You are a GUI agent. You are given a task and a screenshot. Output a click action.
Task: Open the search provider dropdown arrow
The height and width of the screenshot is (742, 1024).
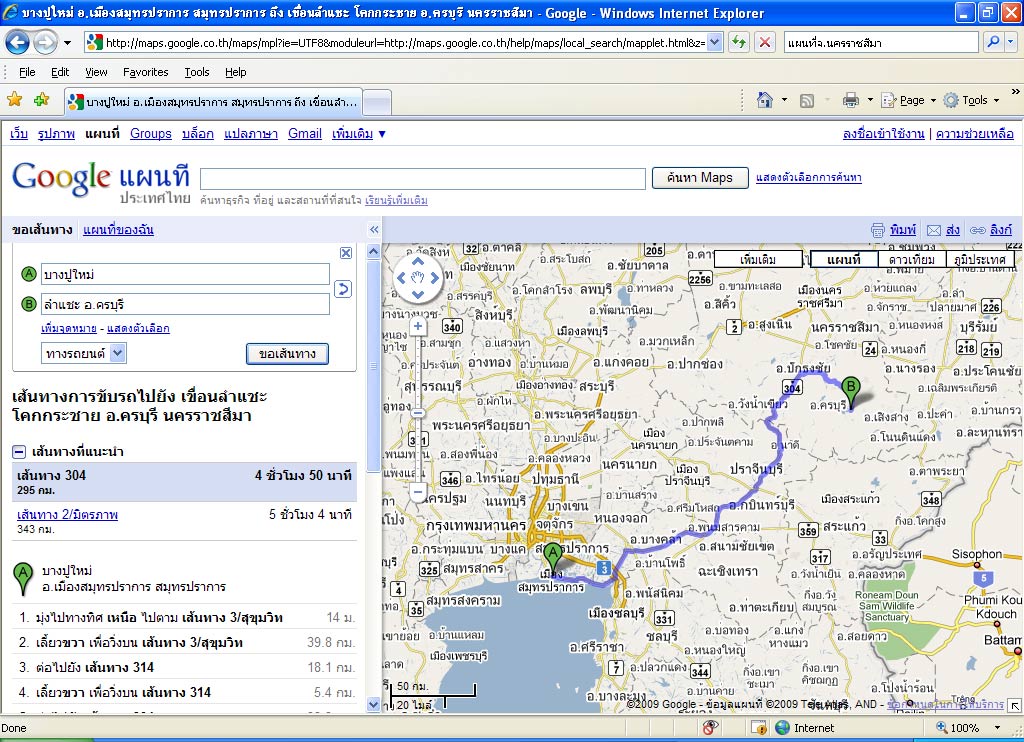pos(1011,42)
